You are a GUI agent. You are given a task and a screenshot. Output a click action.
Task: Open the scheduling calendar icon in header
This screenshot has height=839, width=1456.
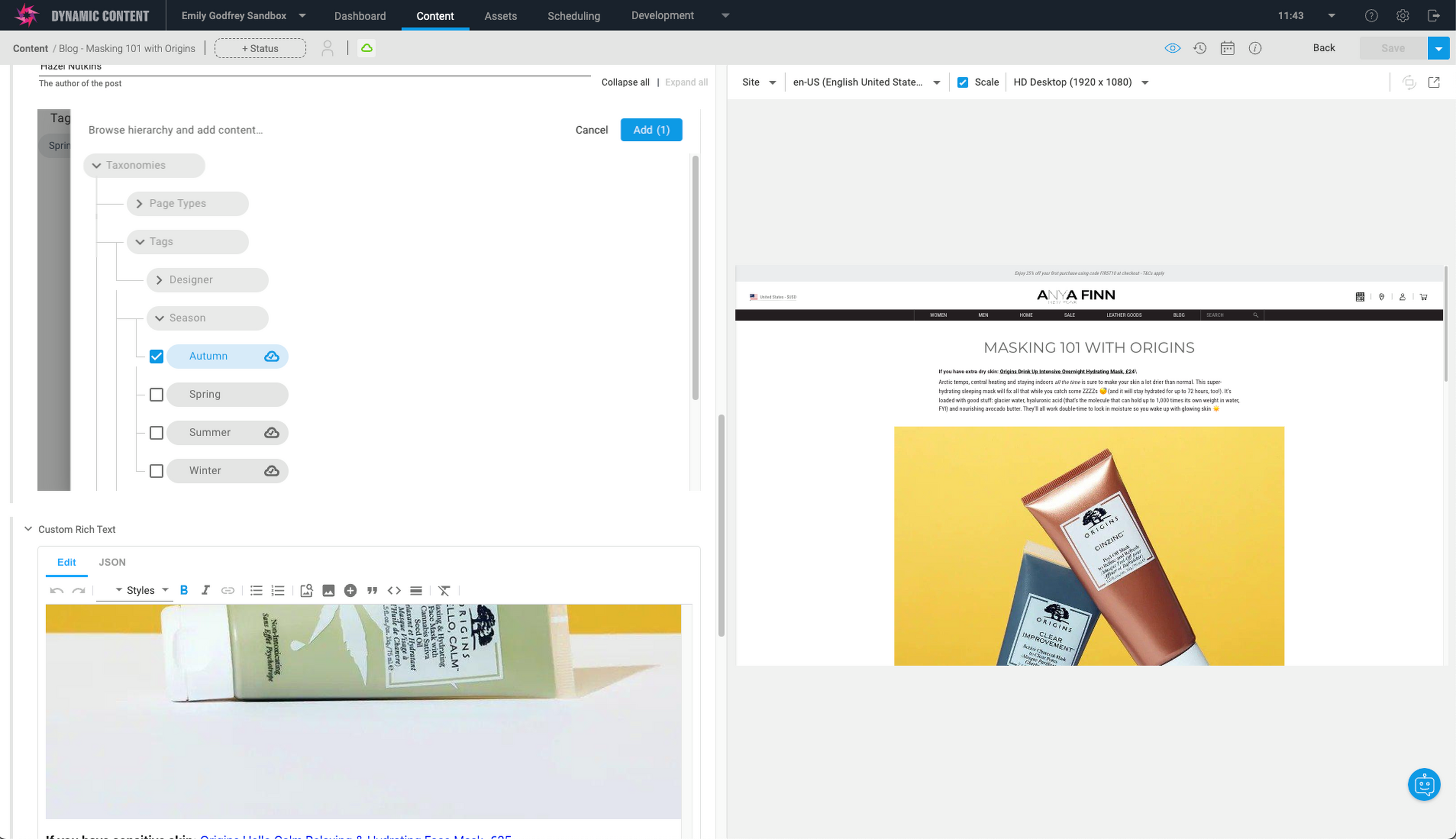(x=1228, y=48)
